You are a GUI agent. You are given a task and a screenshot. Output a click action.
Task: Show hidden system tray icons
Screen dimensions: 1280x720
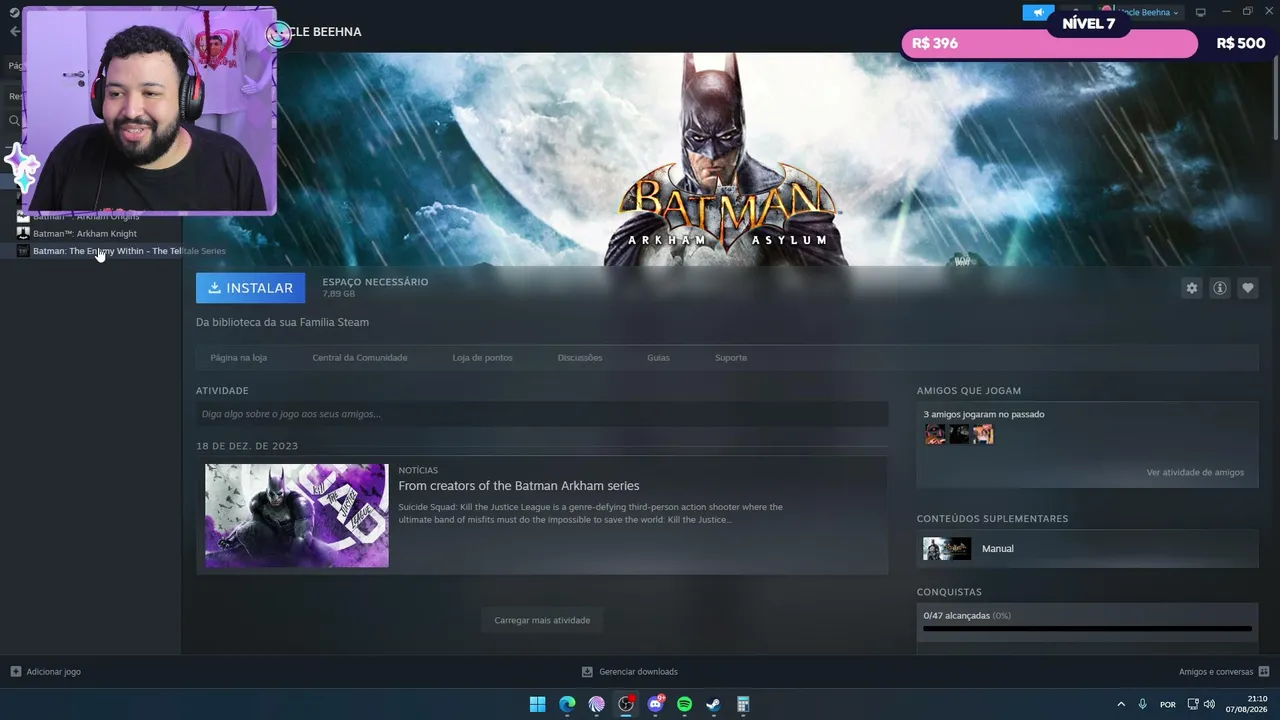point(1120,704)
